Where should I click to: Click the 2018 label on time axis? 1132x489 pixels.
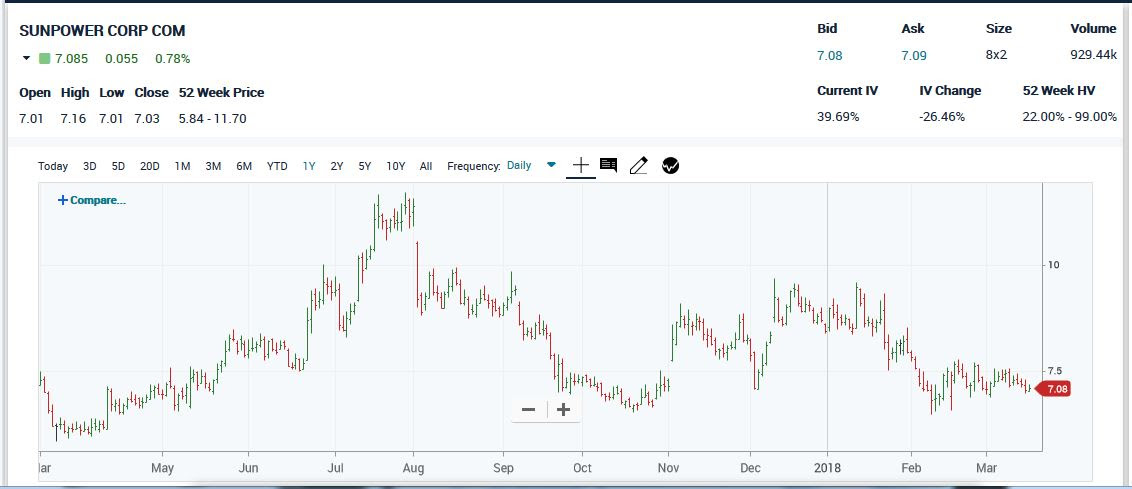tap(825, 468)
